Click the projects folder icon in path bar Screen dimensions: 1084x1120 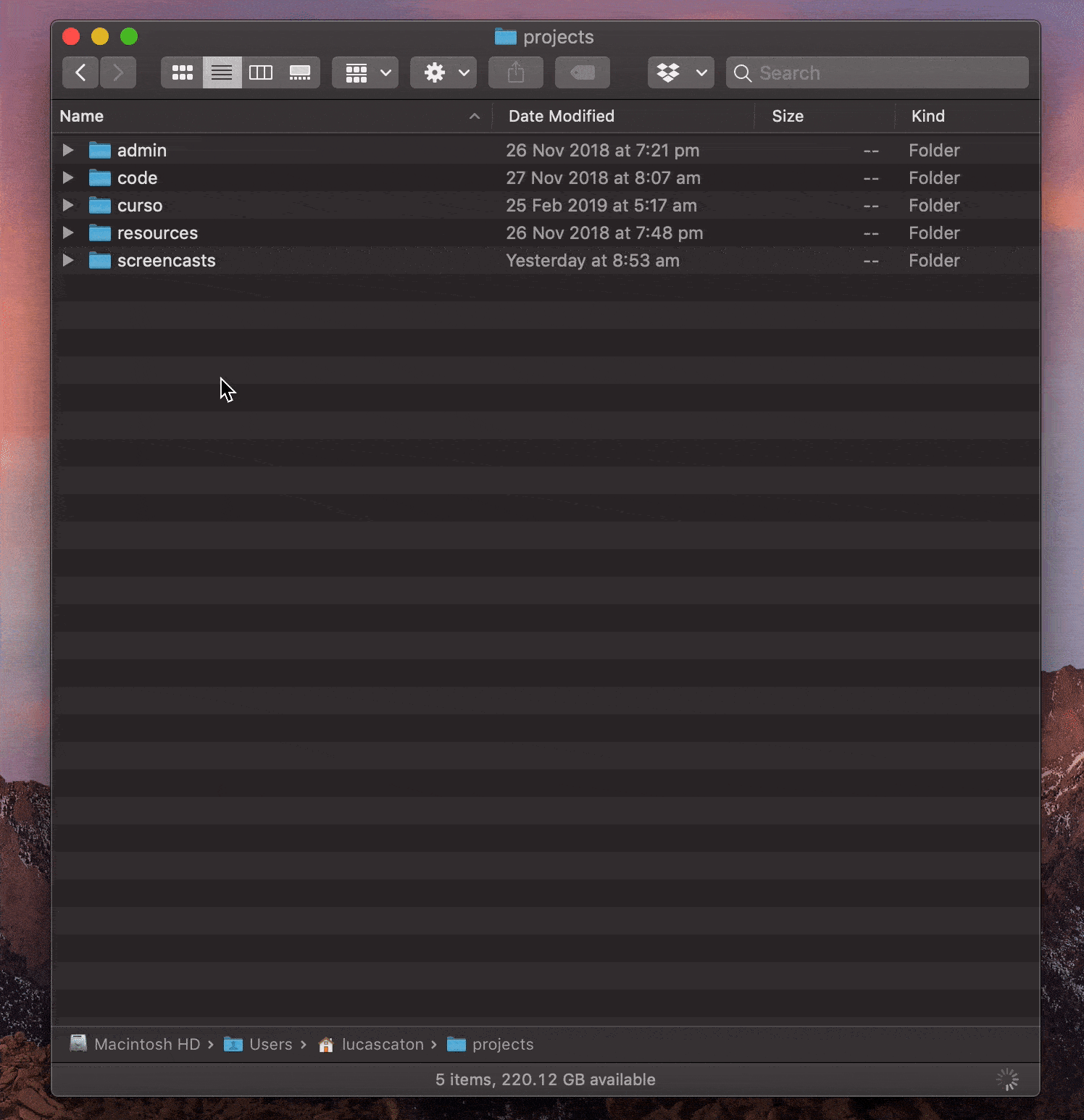tap(456, 1044)
